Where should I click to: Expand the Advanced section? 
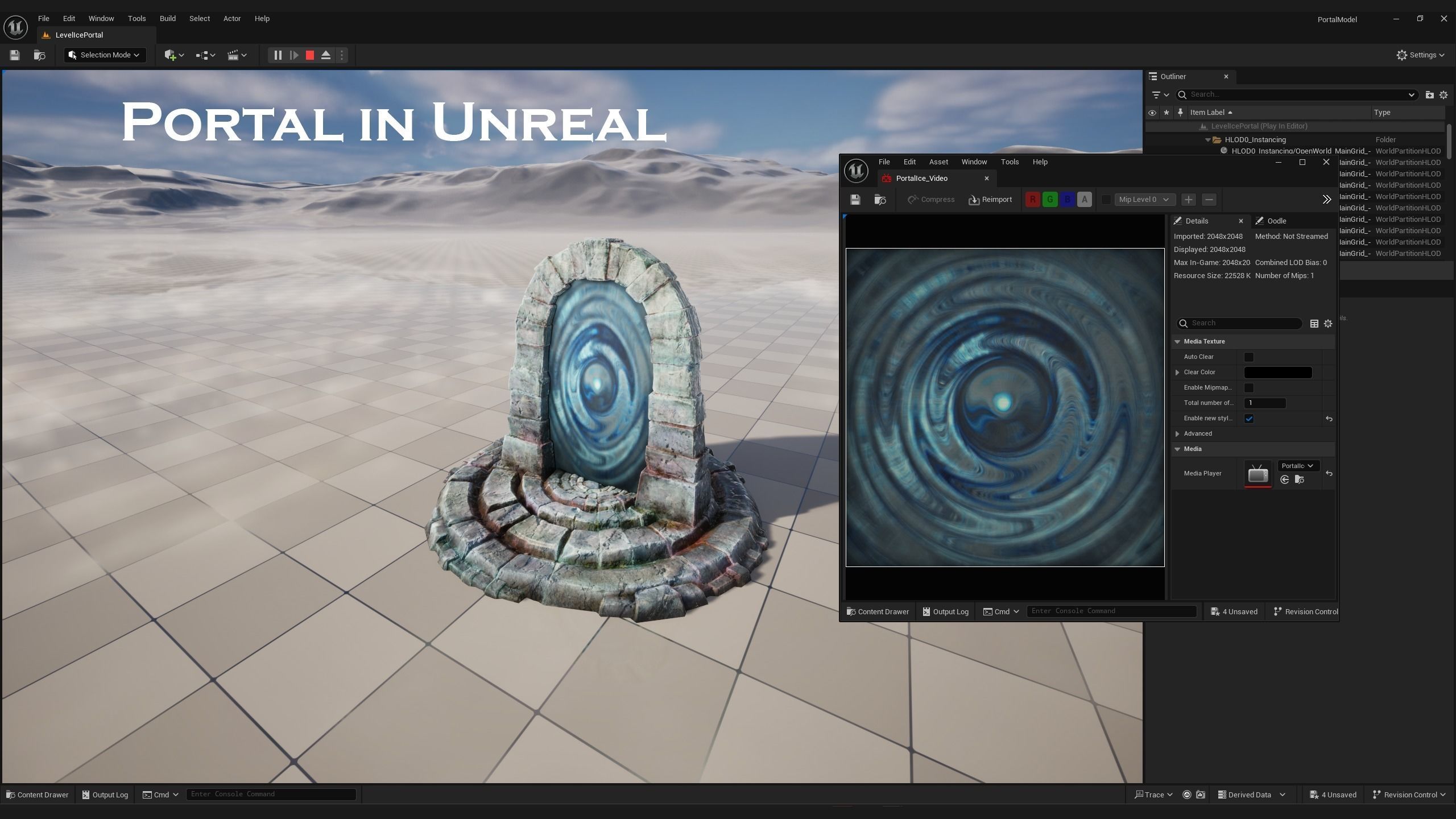tap(1177, 434)
